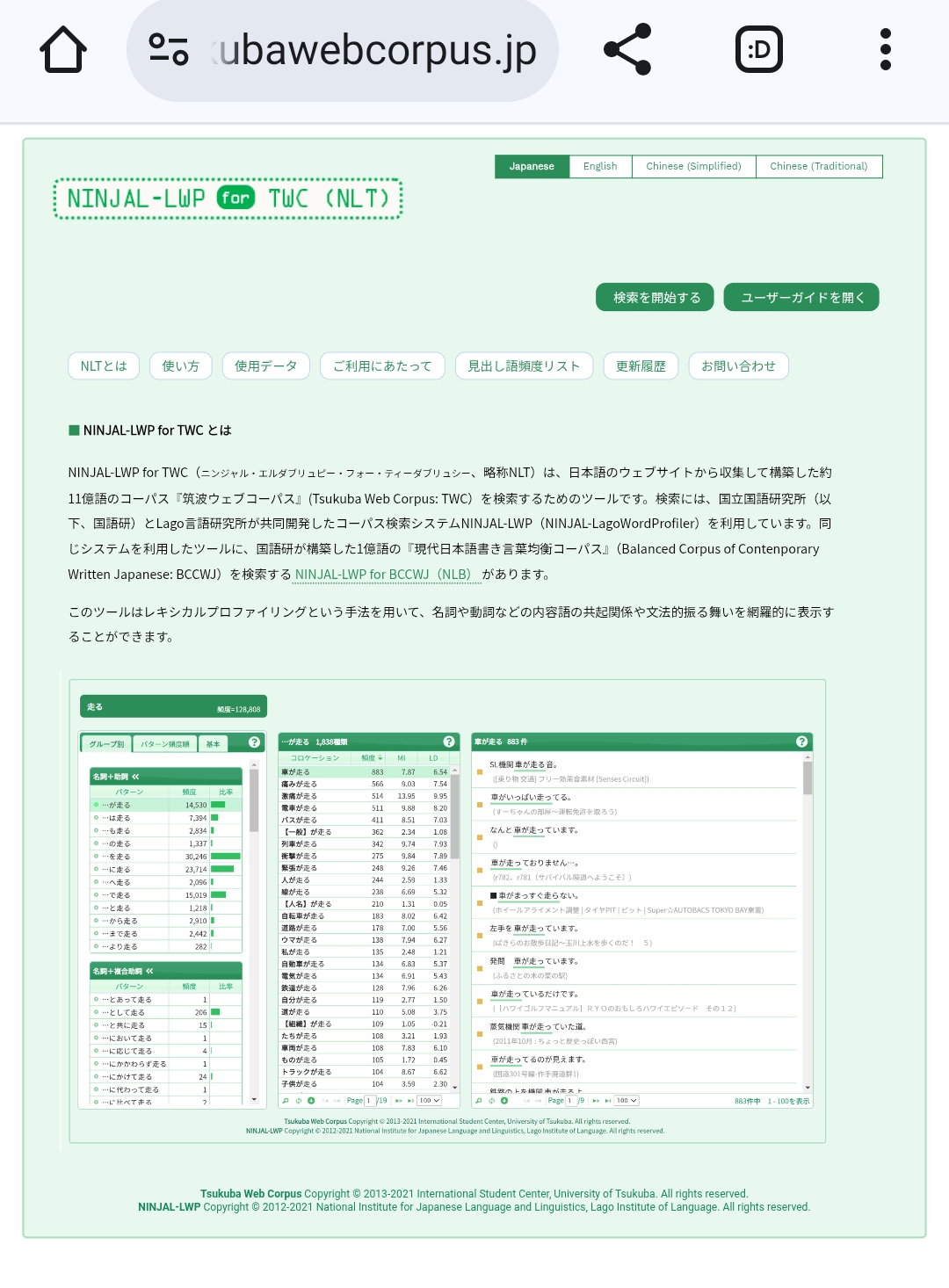The image size is (949, 1288).
Task: Open the お問い合わせ menu item
Action: coord(738,365)
